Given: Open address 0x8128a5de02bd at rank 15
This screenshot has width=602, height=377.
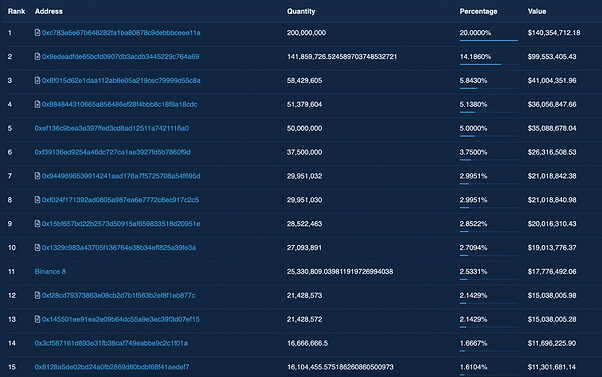Looking at the screenshot, I should 112,367.
